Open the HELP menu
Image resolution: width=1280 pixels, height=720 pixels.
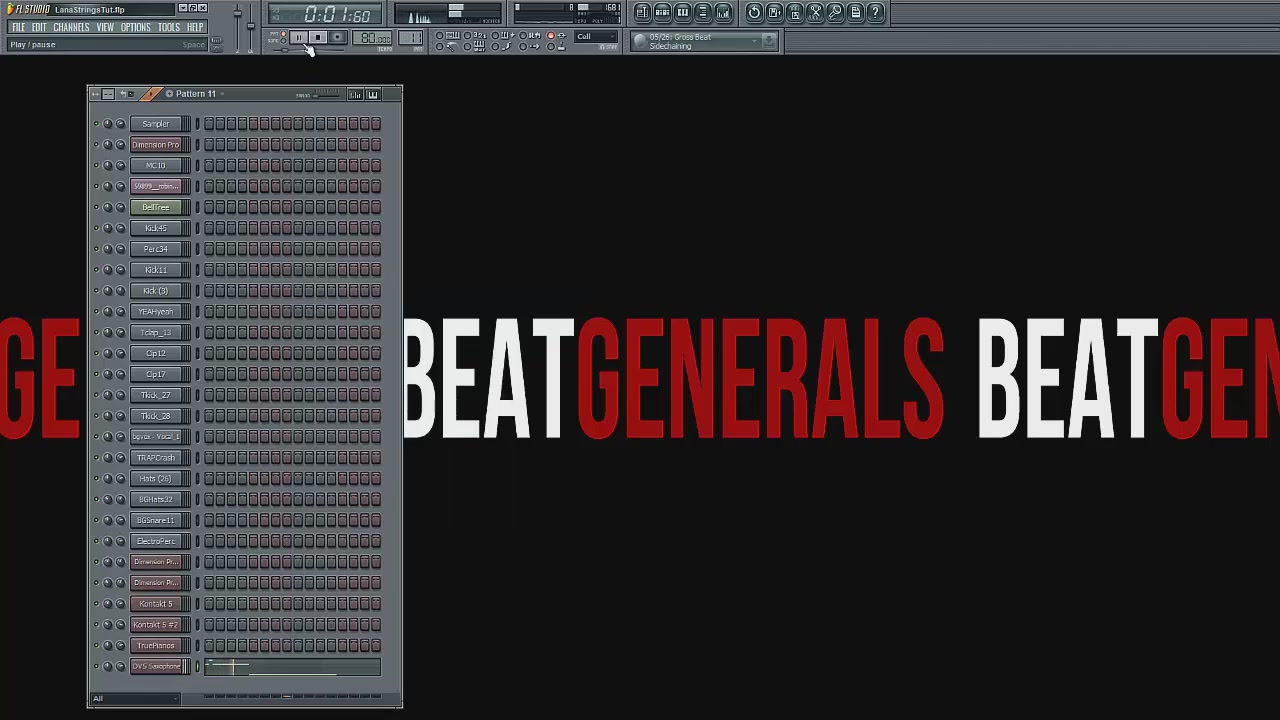click(195, 27)
